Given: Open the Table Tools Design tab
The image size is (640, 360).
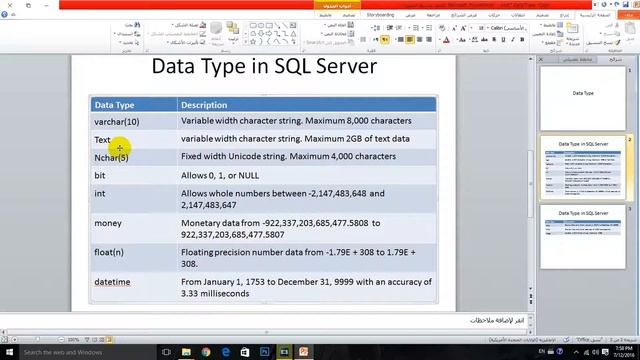Looking at the screenshot, I should [x=349, y=15].
